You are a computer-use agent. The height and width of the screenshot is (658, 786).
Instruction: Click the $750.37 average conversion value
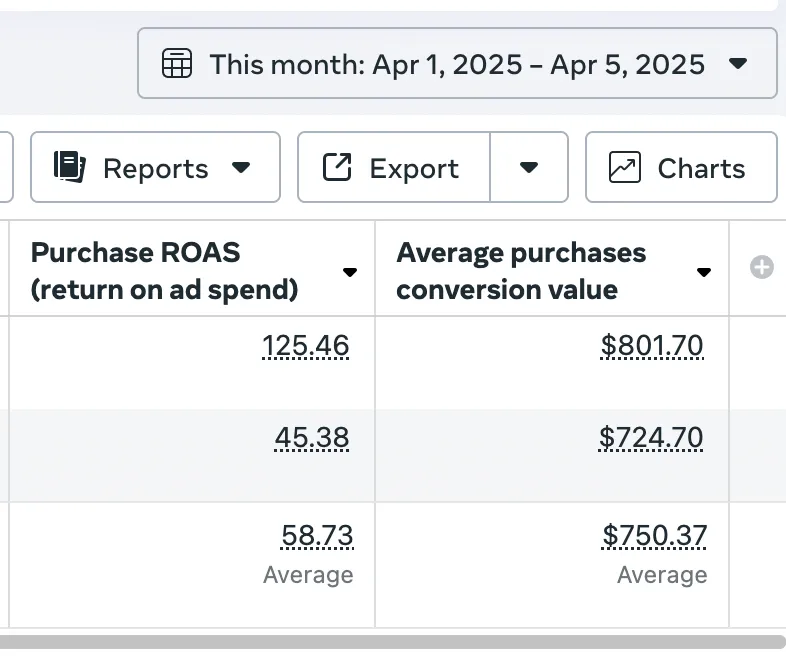click(655, 535)
